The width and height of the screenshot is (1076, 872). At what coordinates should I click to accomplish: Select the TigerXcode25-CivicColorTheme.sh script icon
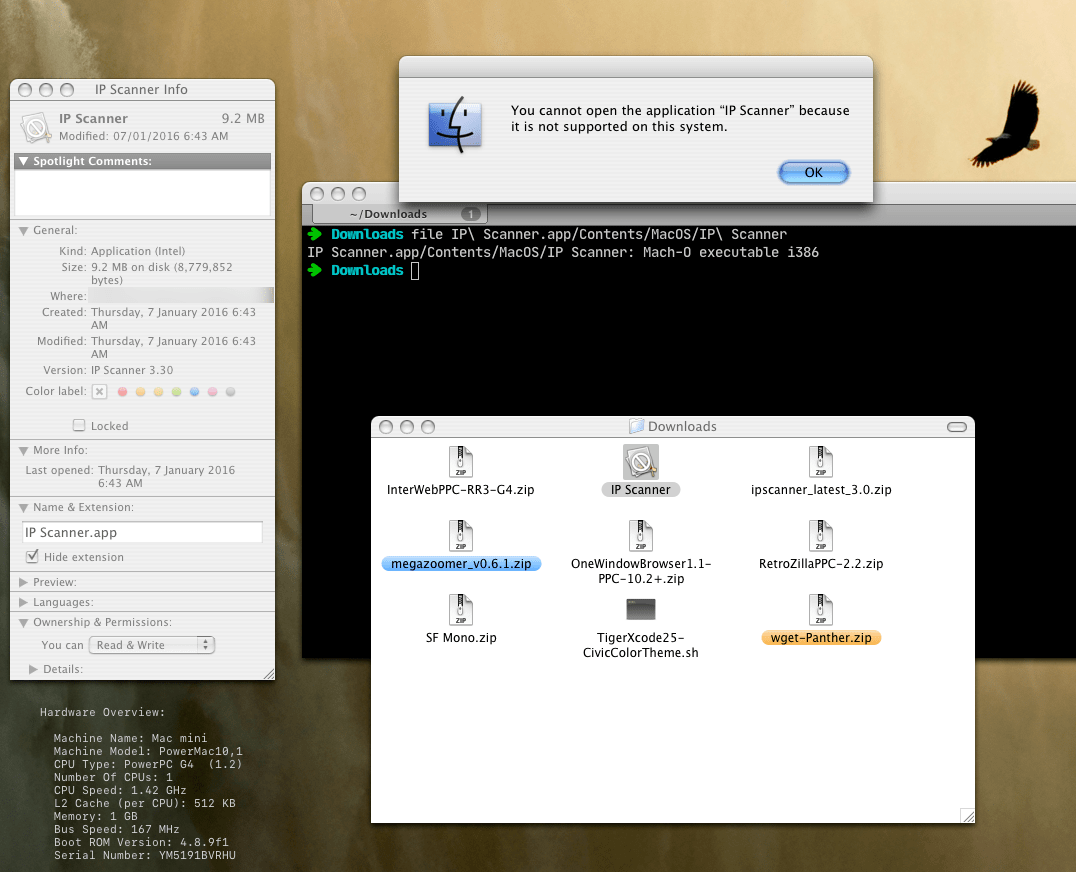click(x=641, y=609)
